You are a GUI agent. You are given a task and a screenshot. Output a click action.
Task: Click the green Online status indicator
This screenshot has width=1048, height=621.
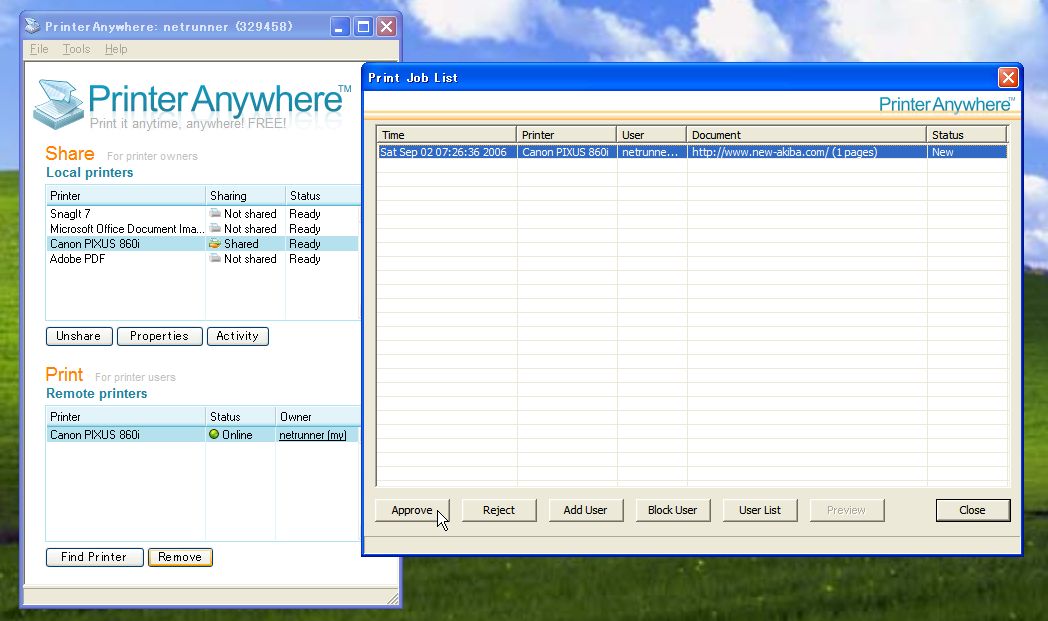pyautogui.click(x=214, y=434)
